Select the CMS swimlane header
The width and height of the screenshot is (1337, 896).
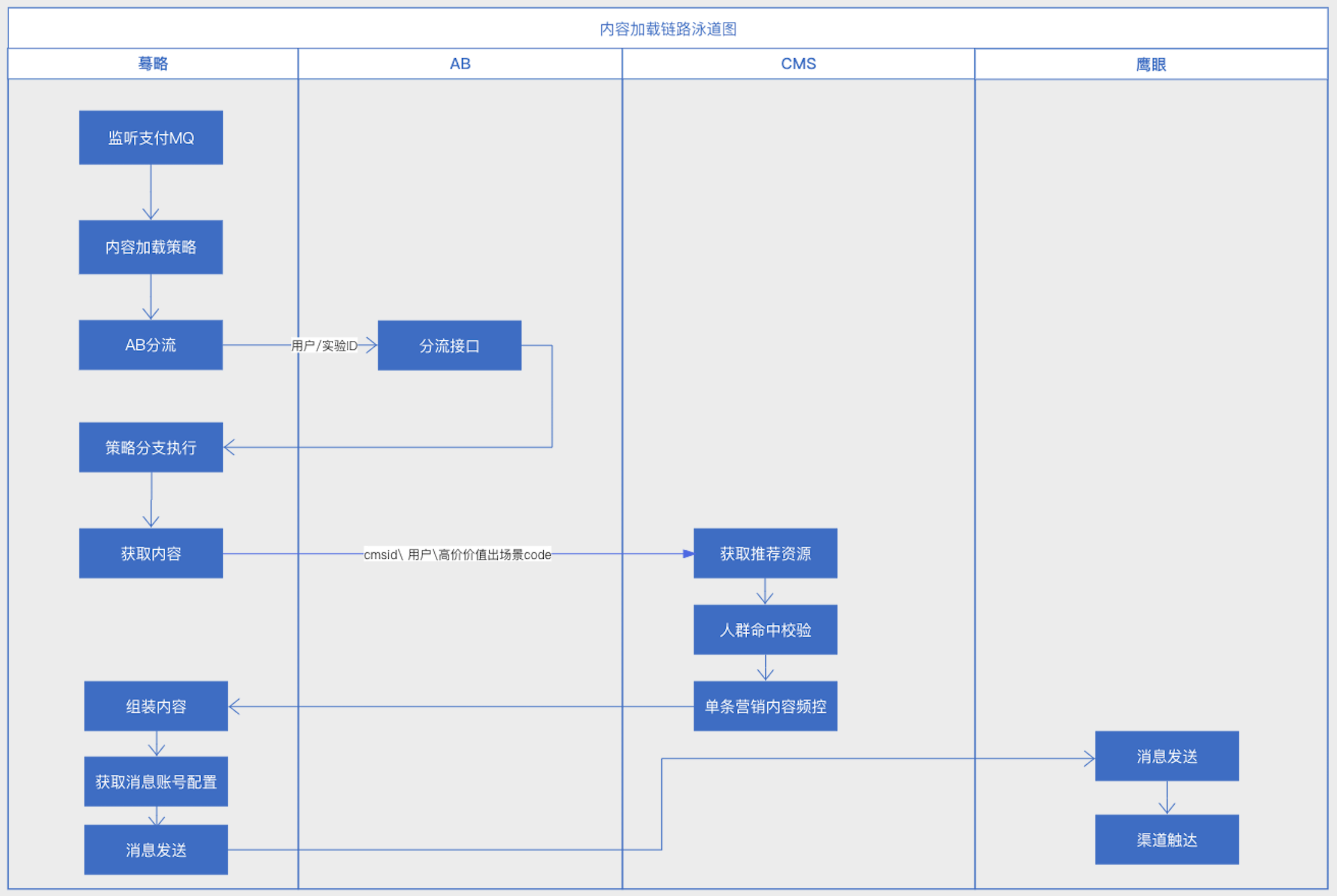(x=798, y=64)
